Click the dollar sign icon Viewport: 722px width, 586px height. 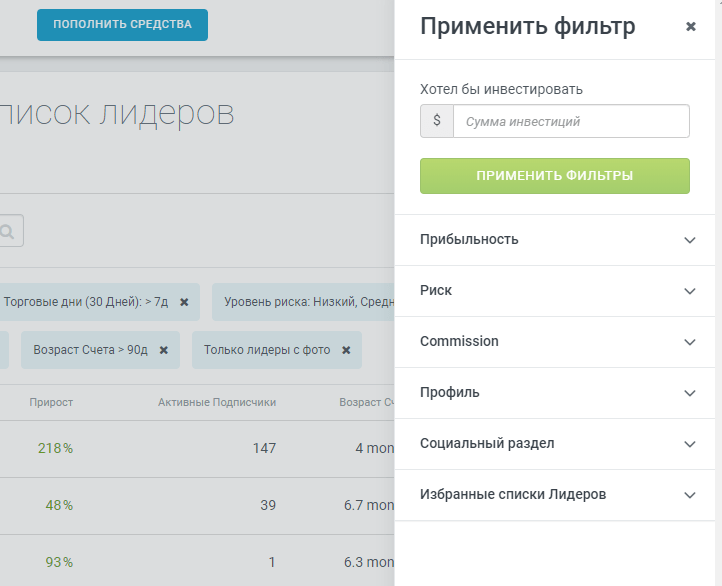436,121
